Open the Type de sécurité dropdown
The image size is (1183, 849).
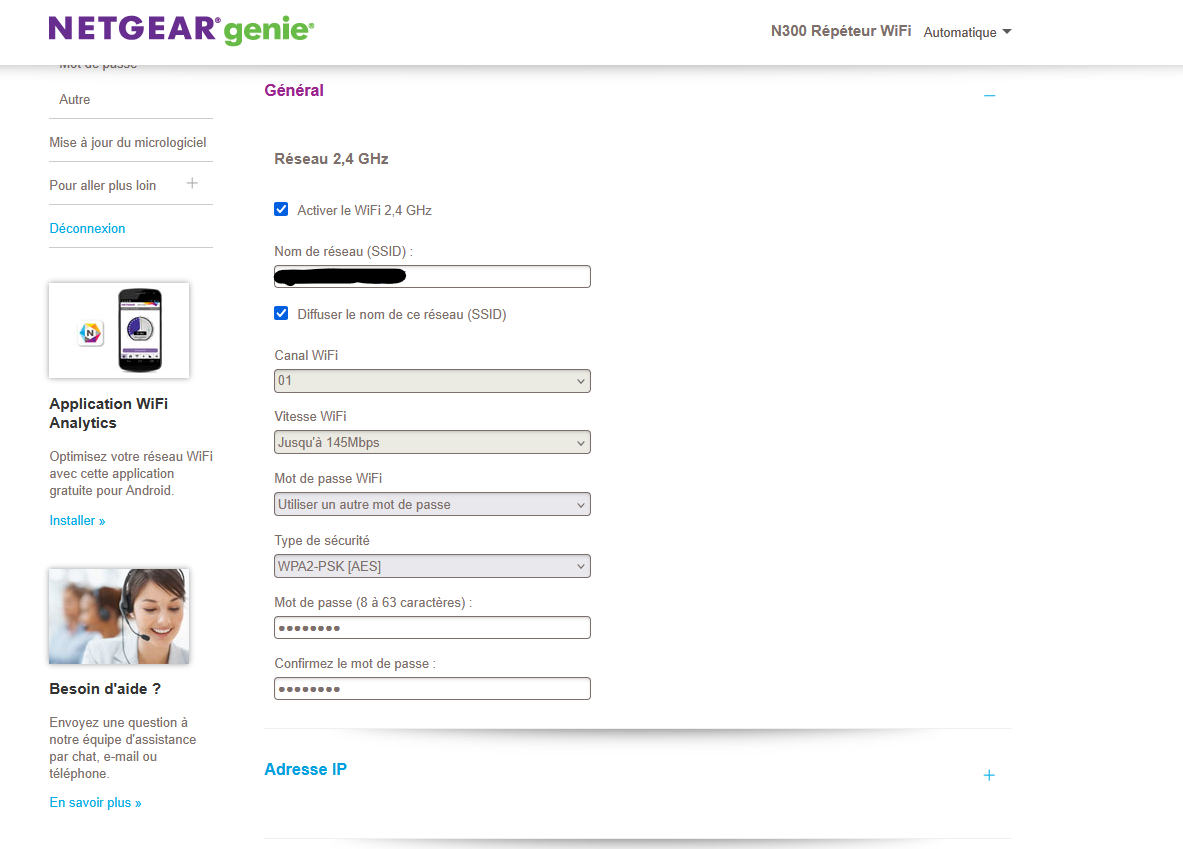click(x=432, y=567)
